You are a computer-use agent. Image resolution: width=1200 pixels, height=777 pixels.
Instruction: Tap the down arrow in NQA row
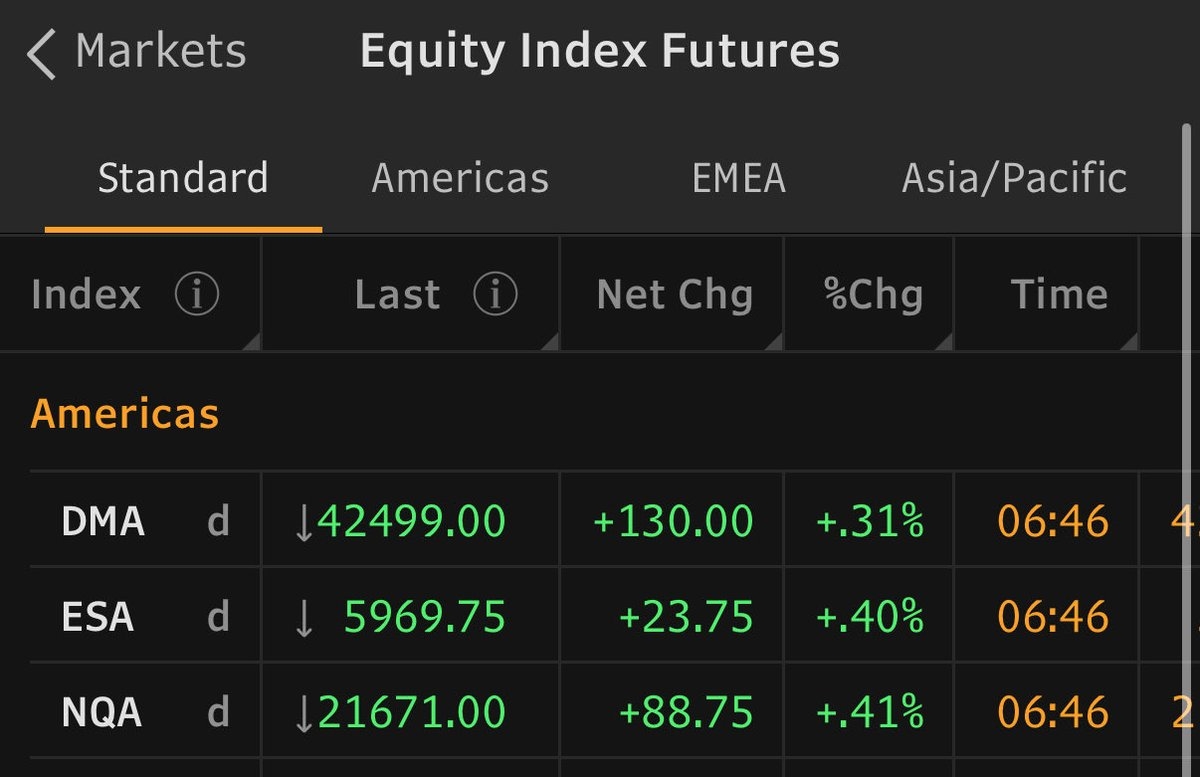pyautogui.click(x=304, y=714)
